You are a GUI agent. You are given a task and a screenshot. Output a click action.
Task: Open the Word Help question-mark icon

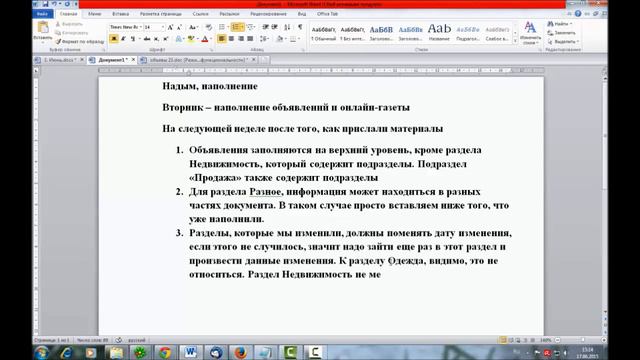pyautogui.click(x=578, y=13)
